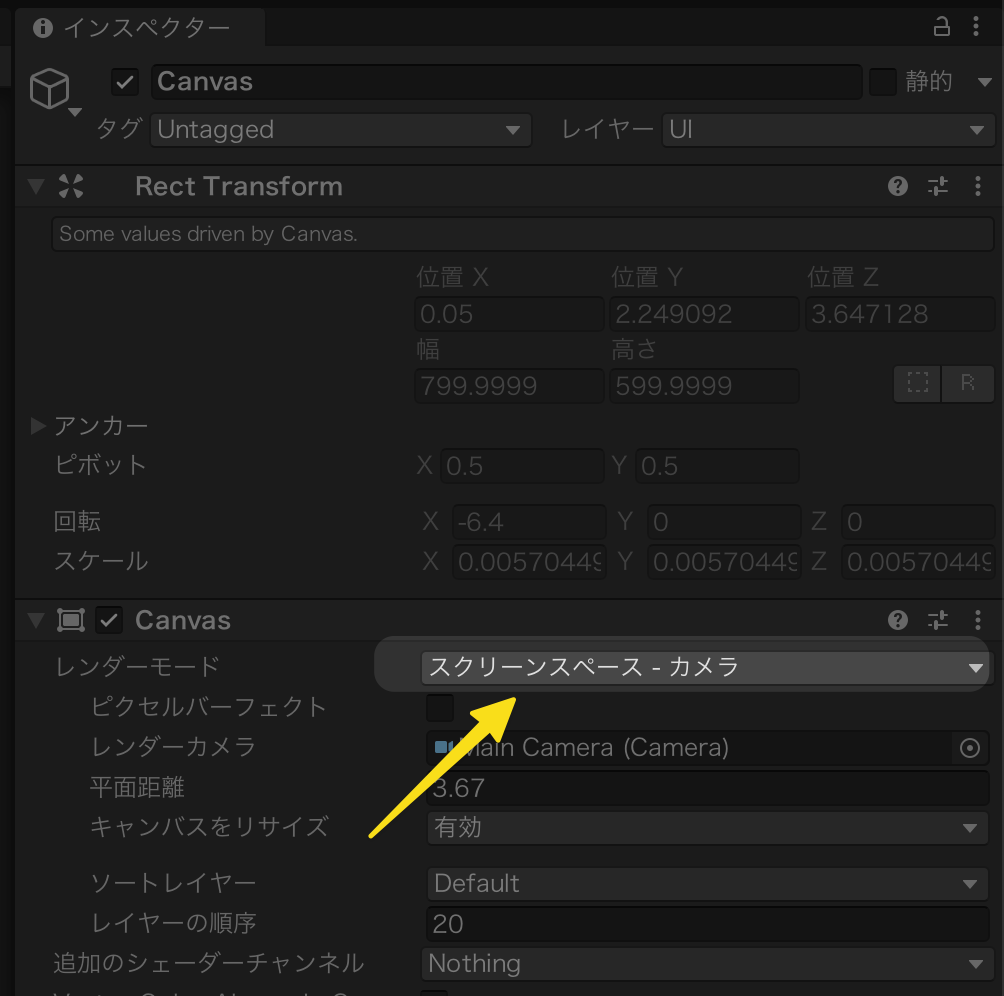Click the レンダーモード label
The height and width of the screenshot is (996, 1004).
click(x=138, y=667)
